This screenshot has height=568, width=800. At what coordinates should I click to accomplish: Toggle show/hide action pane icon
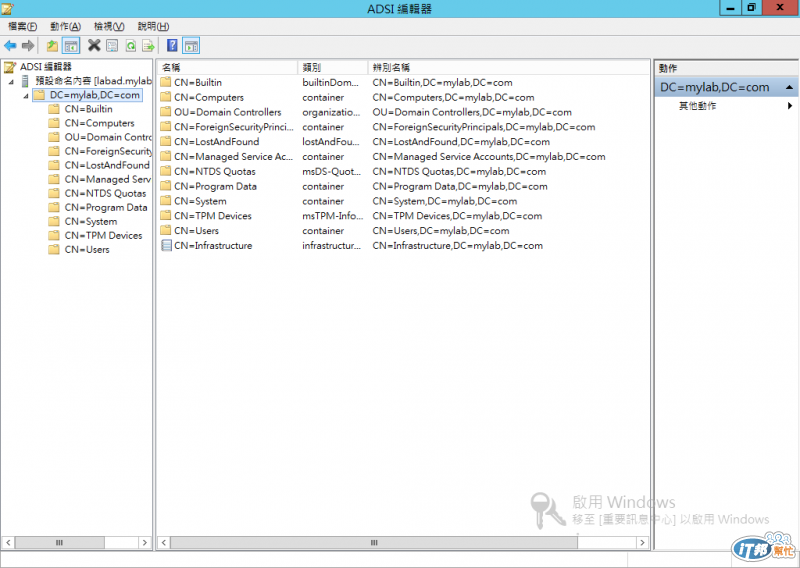click(x=191, y=46)
